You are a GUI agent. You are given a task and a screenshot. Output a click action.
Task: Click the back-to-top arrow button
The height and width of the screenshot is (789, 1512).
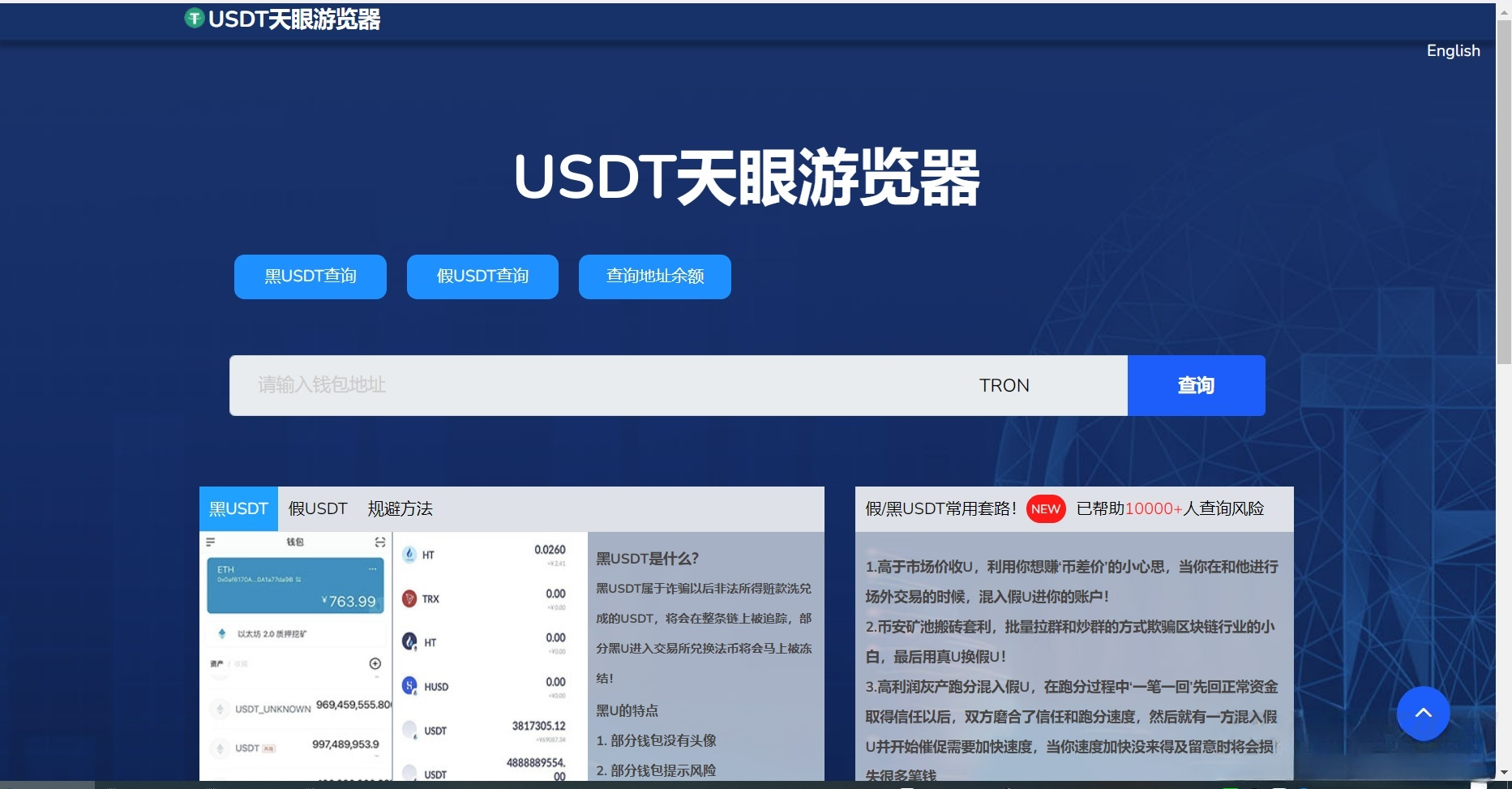pos(1423,712)
